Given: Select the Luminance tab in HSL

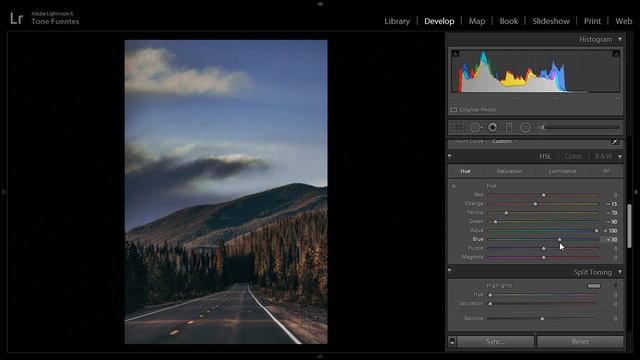Looking at the screenshot, I should pyautogui.click(x=563, y=171).
